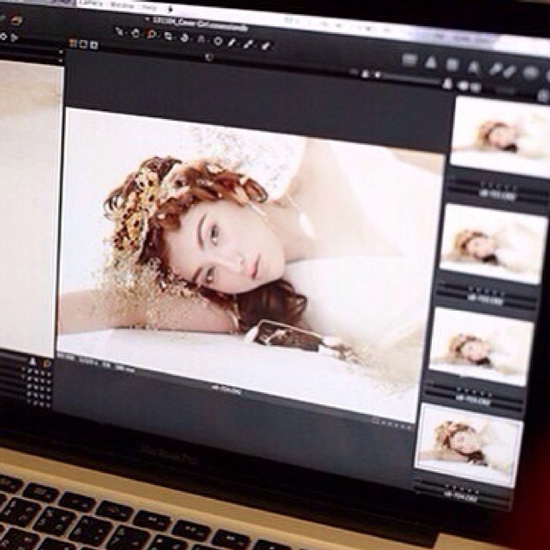This screenshot has height=550, width=550.
Task: Open the Window menu
Action: coord(122,6)
